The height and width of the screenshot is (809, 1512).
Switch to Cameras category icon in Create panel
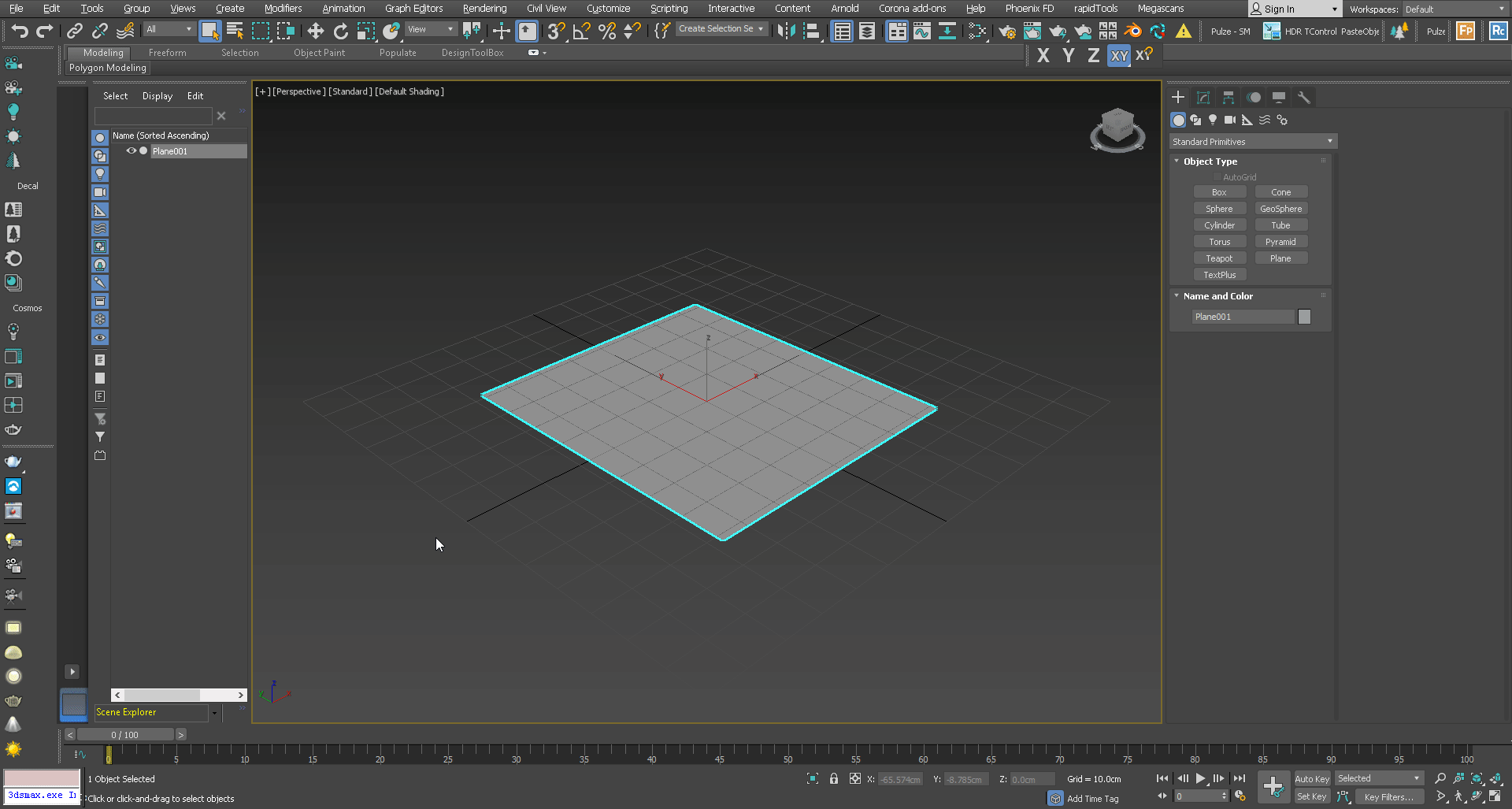(1230, 120)
